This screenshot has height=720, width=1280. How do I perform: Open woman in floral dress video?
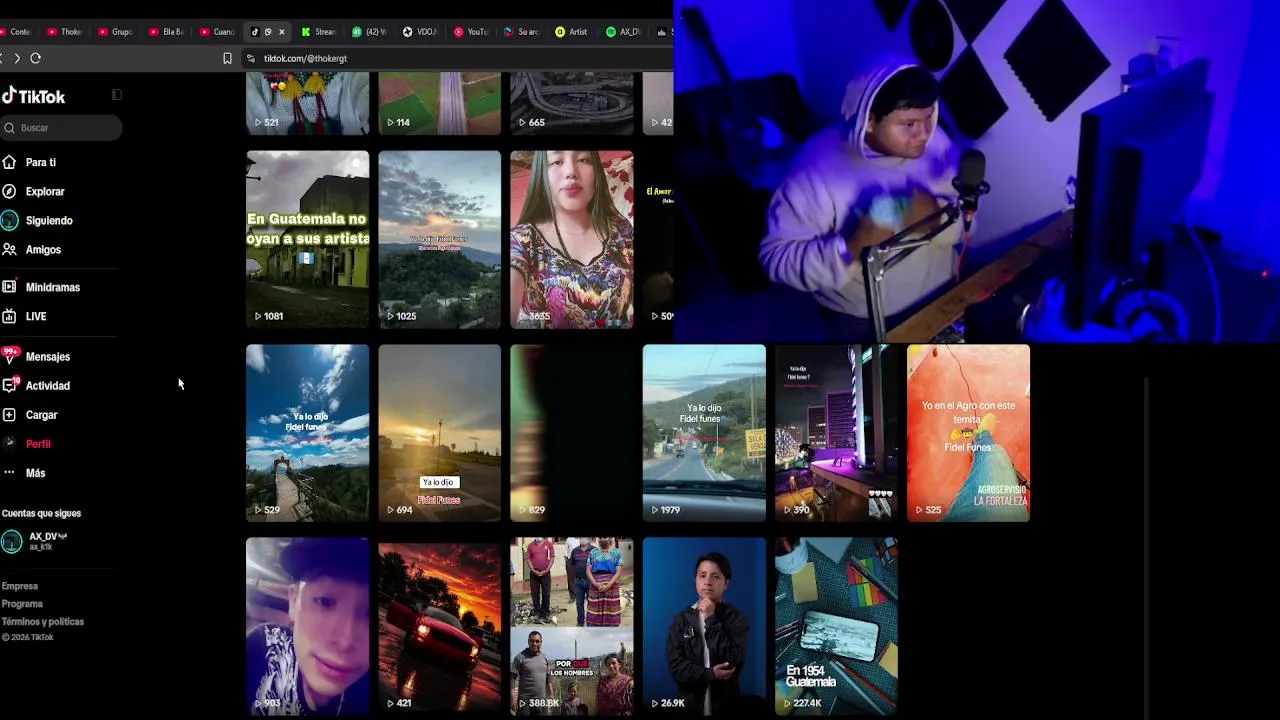click(572, 239)
